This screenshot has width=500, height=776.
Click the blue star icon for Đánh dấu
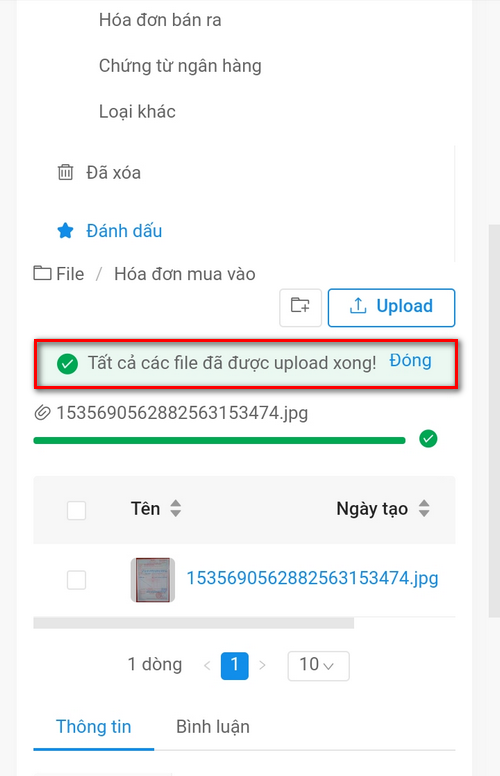point(65,231)
